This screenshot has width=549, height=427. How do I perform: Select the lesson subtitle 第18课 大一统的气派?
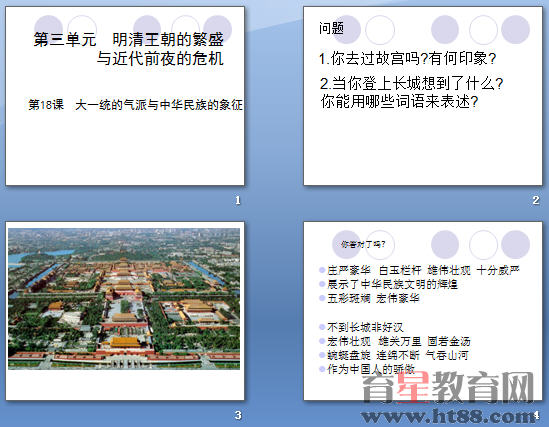(x=135, y=105)
